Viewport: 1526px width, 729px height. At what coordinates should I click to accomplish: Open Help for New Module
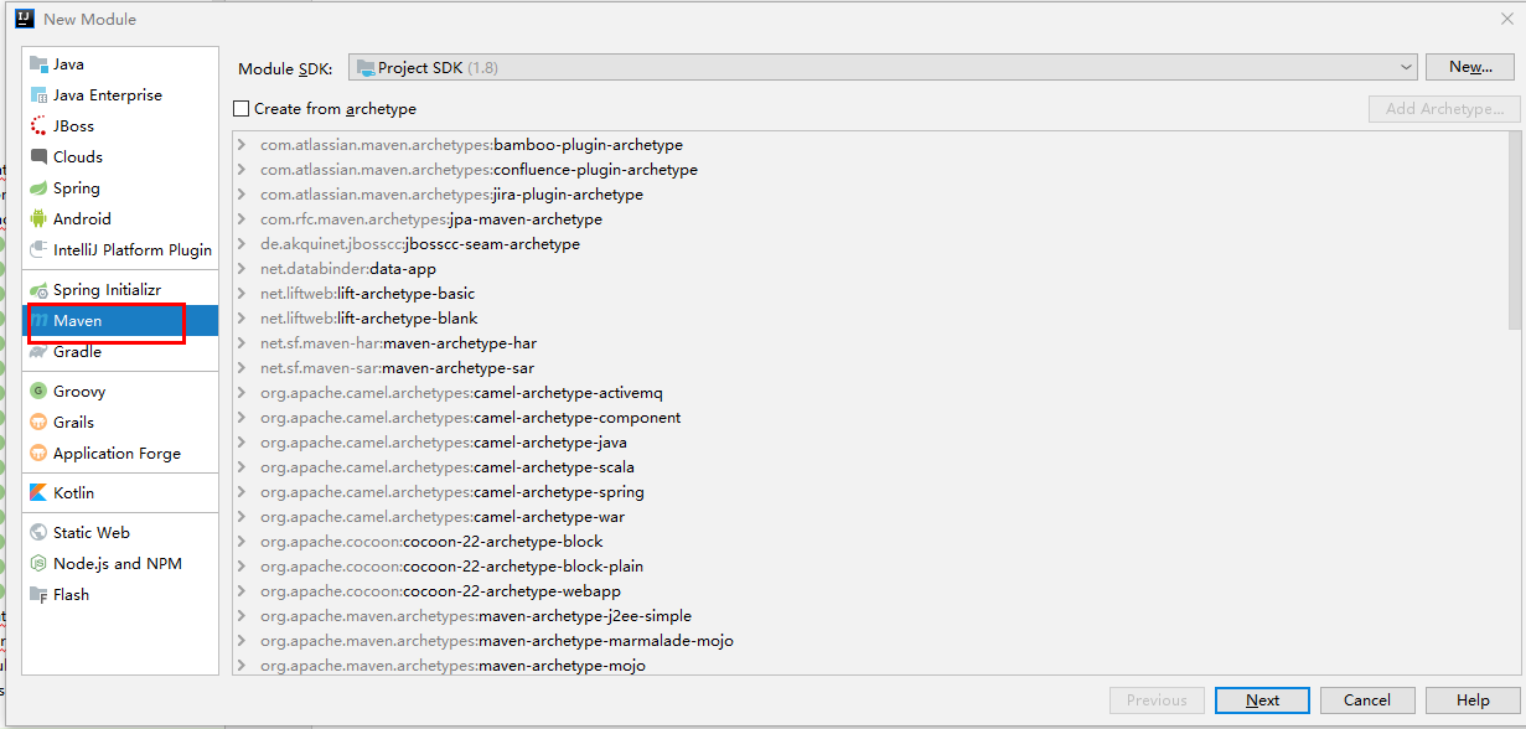tap(1473, 700)
